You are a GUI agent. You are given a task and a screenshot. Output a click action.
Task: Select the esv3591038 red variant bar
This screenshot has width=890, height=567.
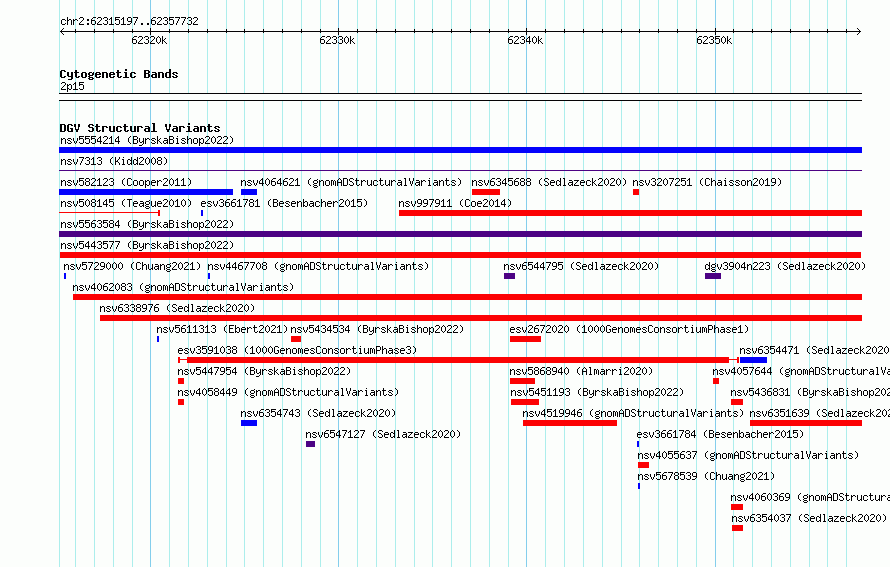[457, 360]
